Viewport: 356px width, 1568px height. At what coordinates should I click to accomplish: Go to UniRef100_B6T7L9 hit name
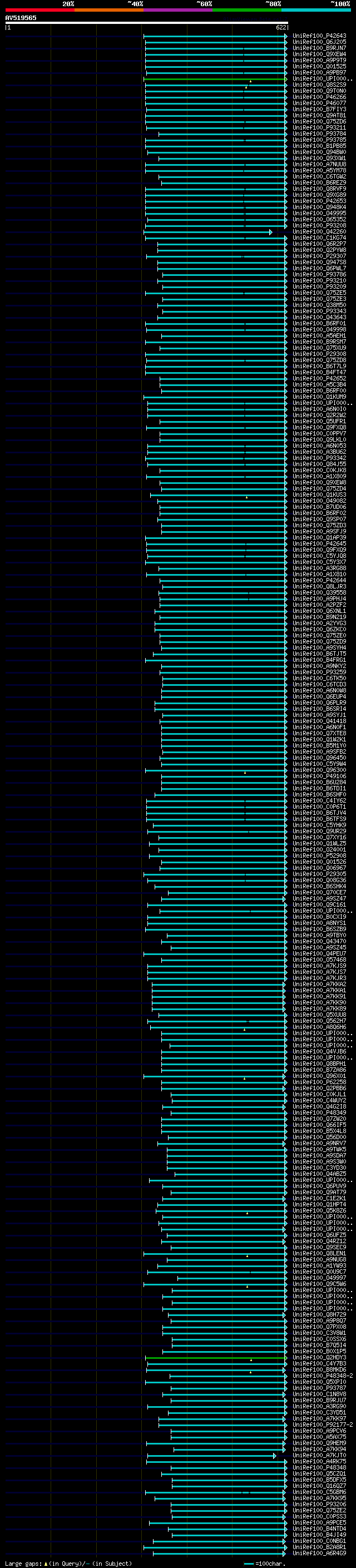coord(319,367)
